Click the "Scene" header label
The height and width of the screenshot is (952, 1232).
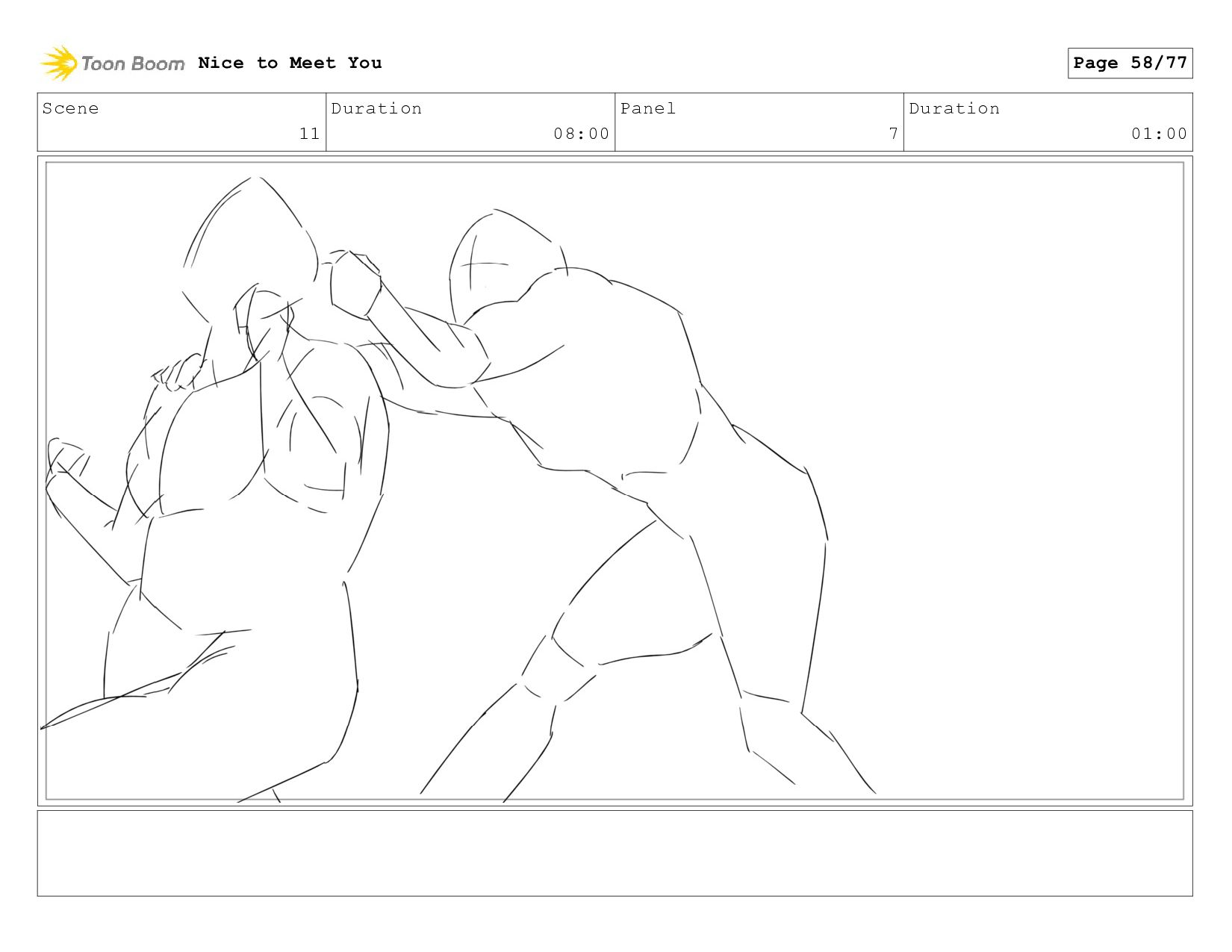click(70, 108)
